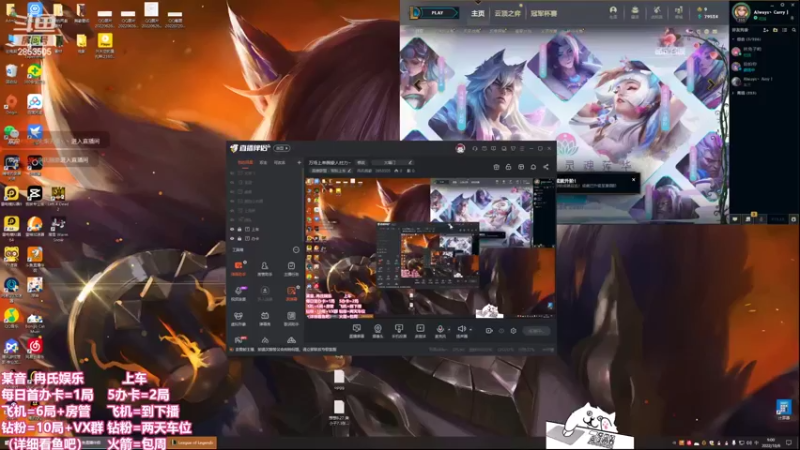Select the second scene tab in streaming app
The image size is (800, 450).
[263, 163]
